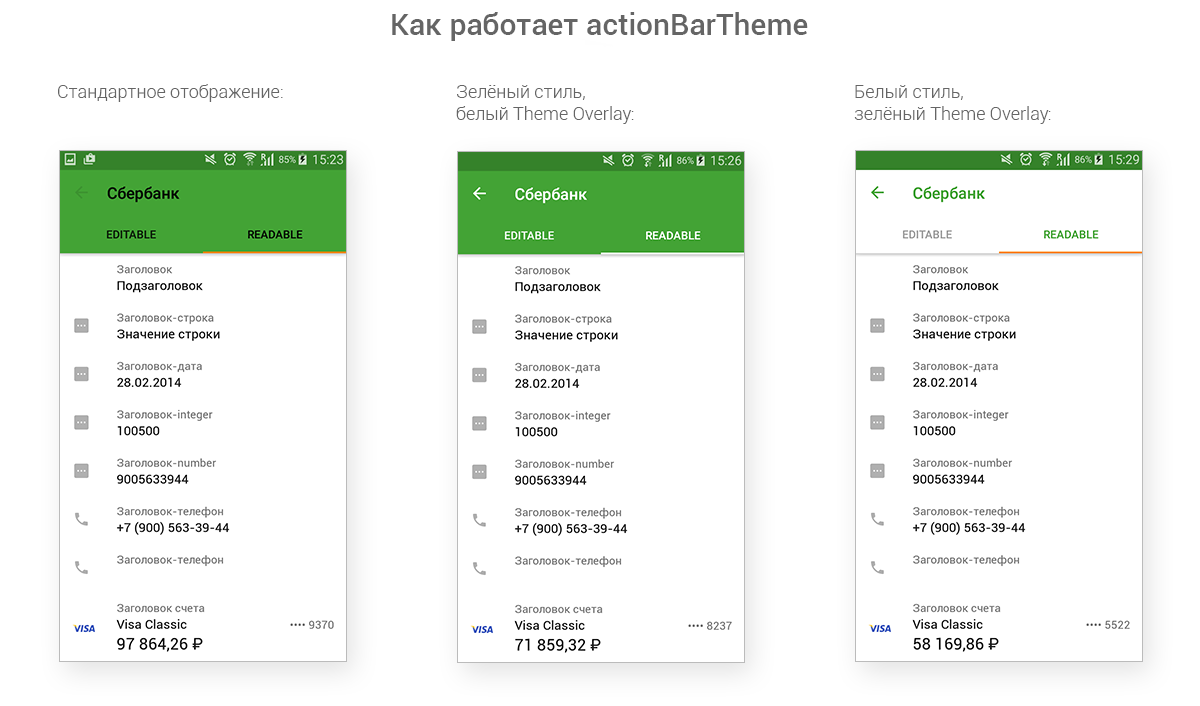Screen dimensions: 1200x706
Task: Click Заголовок-number row icon in 15:26 phone
Action: pyautogui.click(x=480, y=471)
